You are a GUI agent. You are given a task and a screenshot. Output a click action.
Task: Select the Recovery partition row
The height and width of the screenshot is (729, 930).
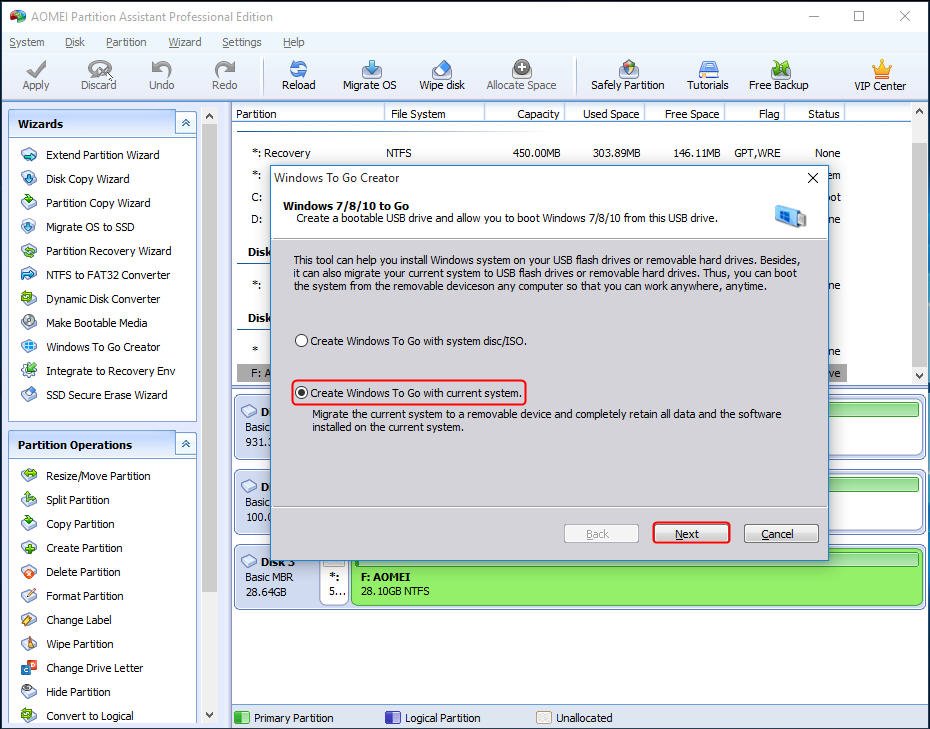(541, 153)
